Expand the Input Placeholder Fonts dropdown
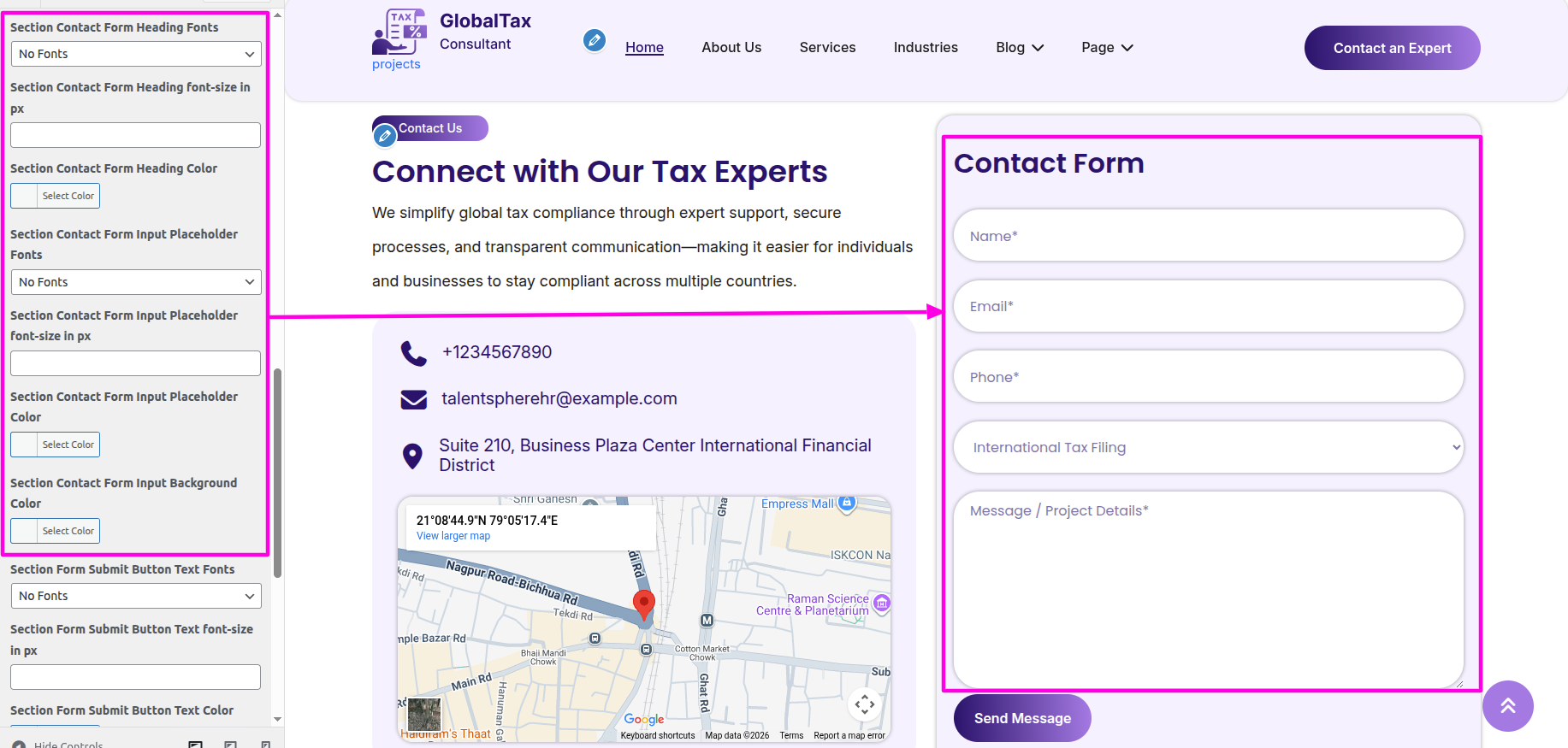Screen dimensions: 1568x748 136,282
